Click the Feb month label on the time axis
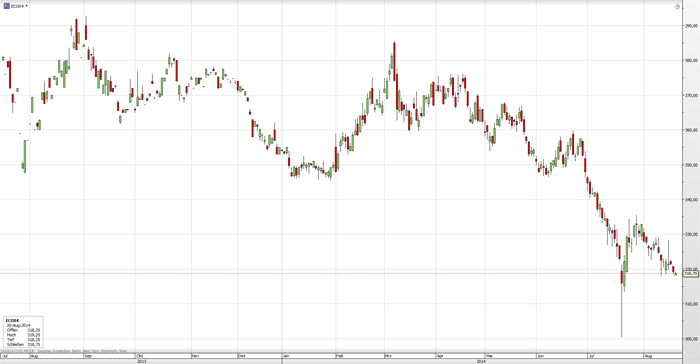Viewport: 700px width, 364px height. click(x=340, y=356)
